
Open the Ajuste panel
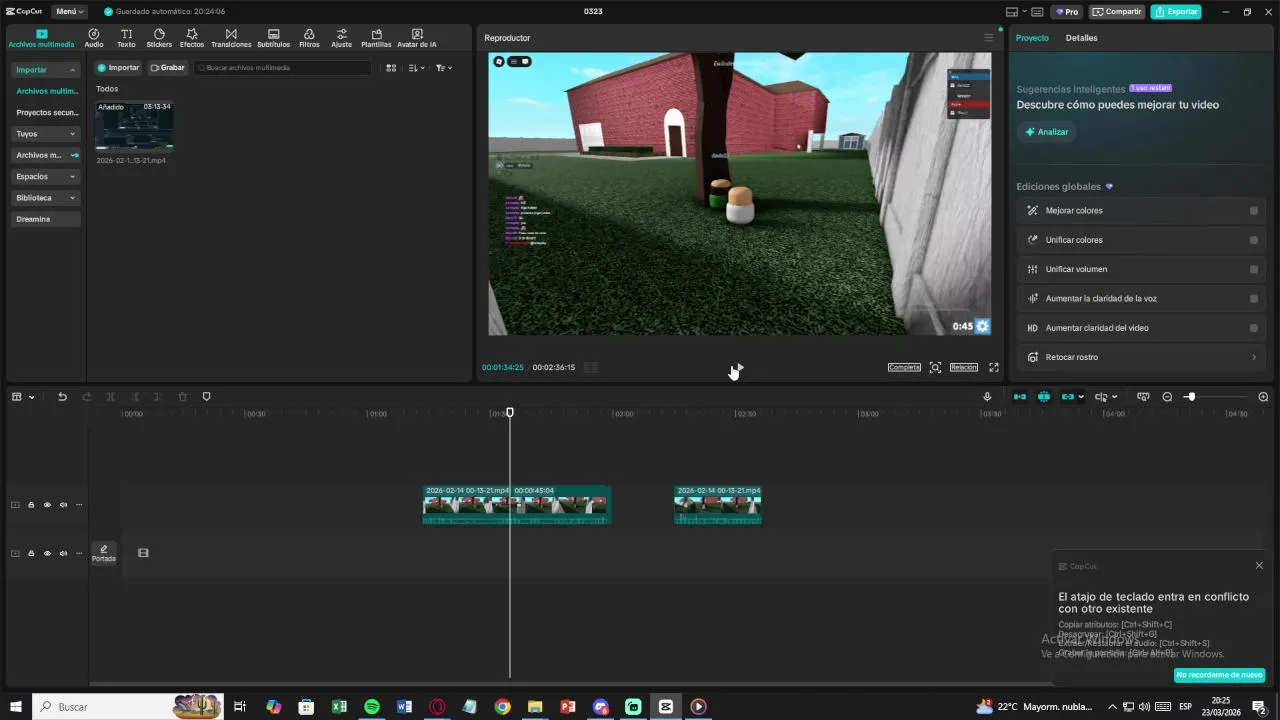342,38
